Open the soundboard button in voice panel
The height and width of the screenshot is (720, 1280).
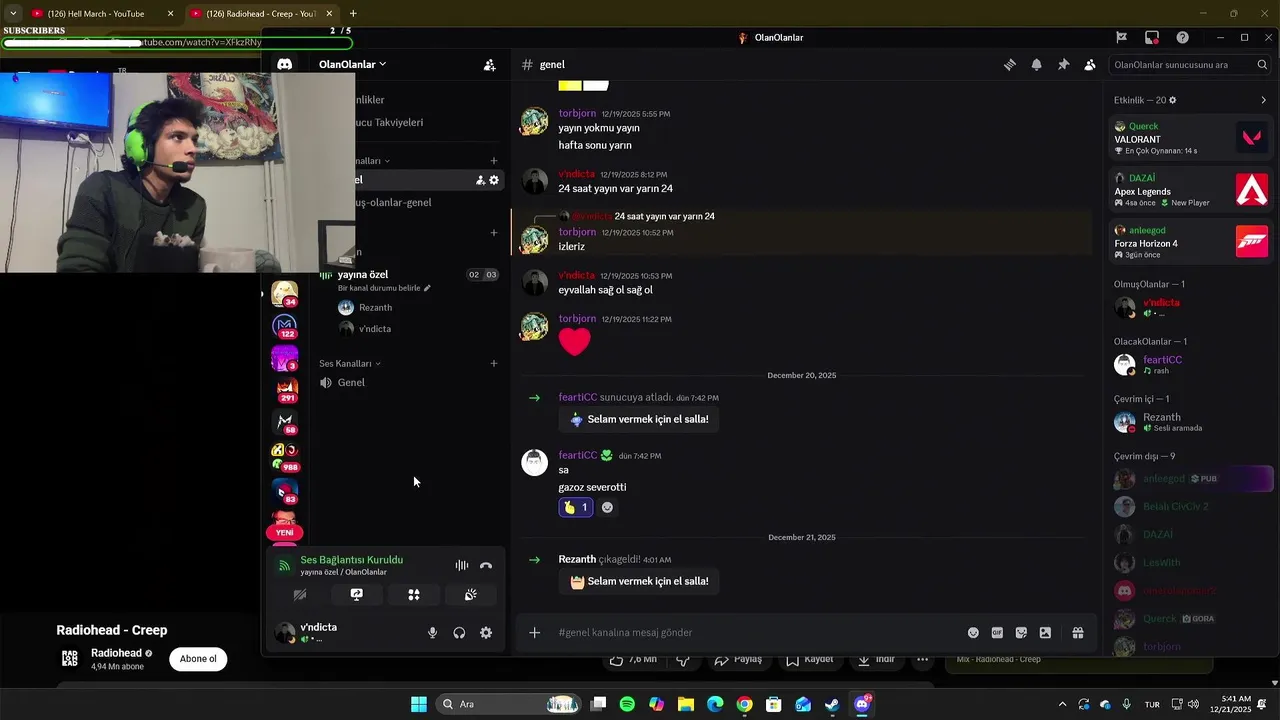pos(470,595)
